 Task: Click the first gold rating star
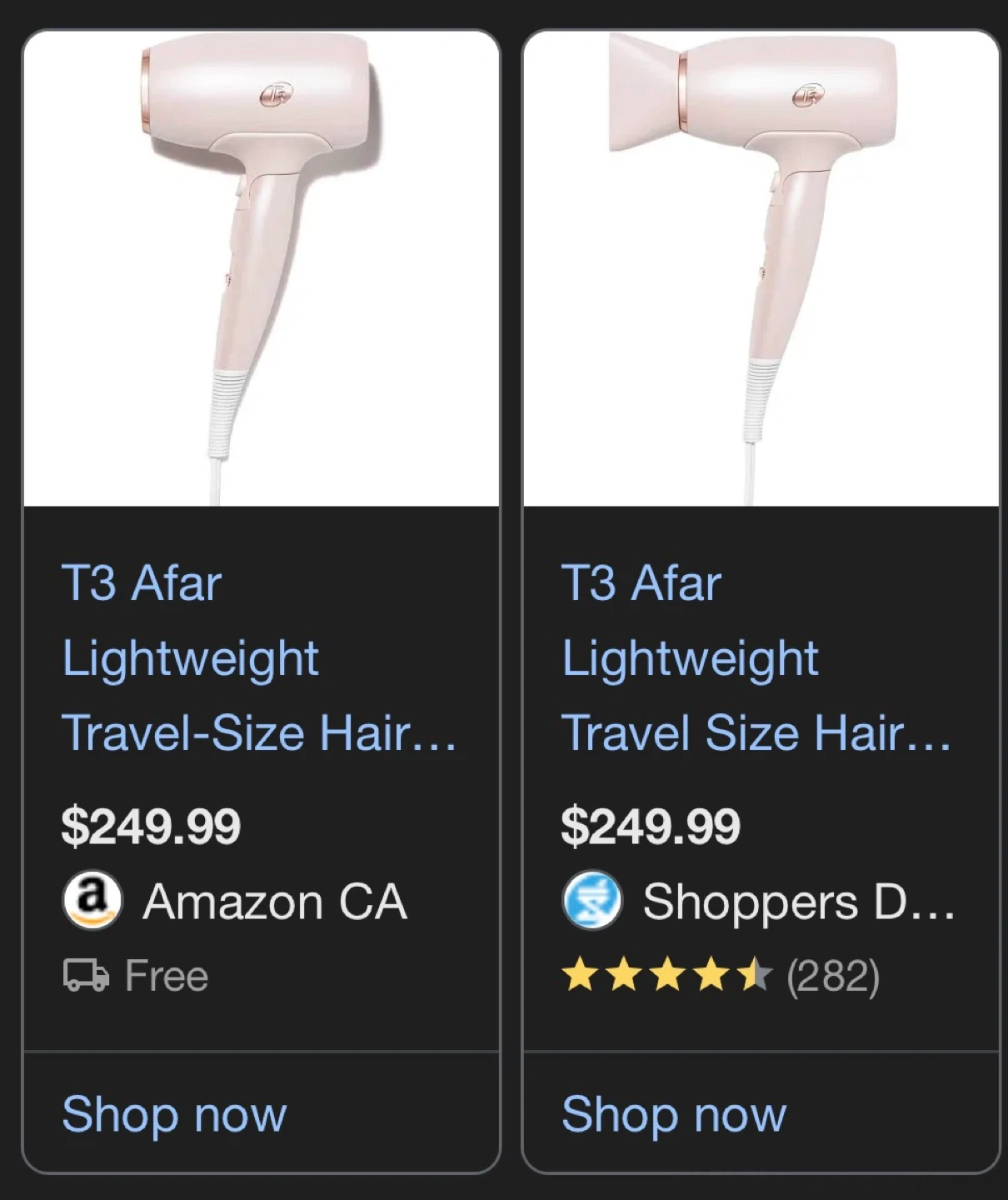point(579,976)
